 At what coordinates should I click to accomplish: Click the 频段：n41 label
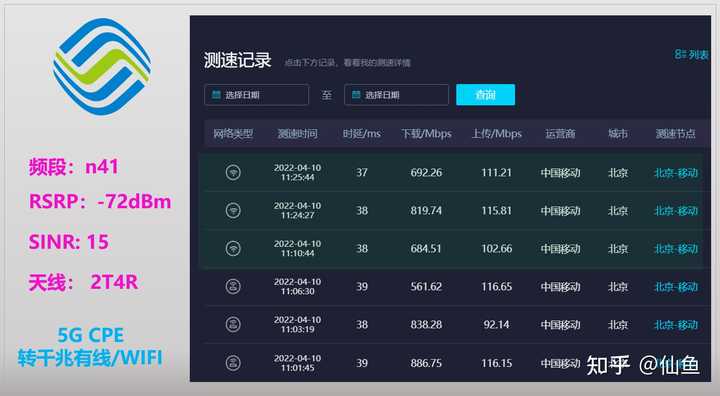[x=73, y=167]
